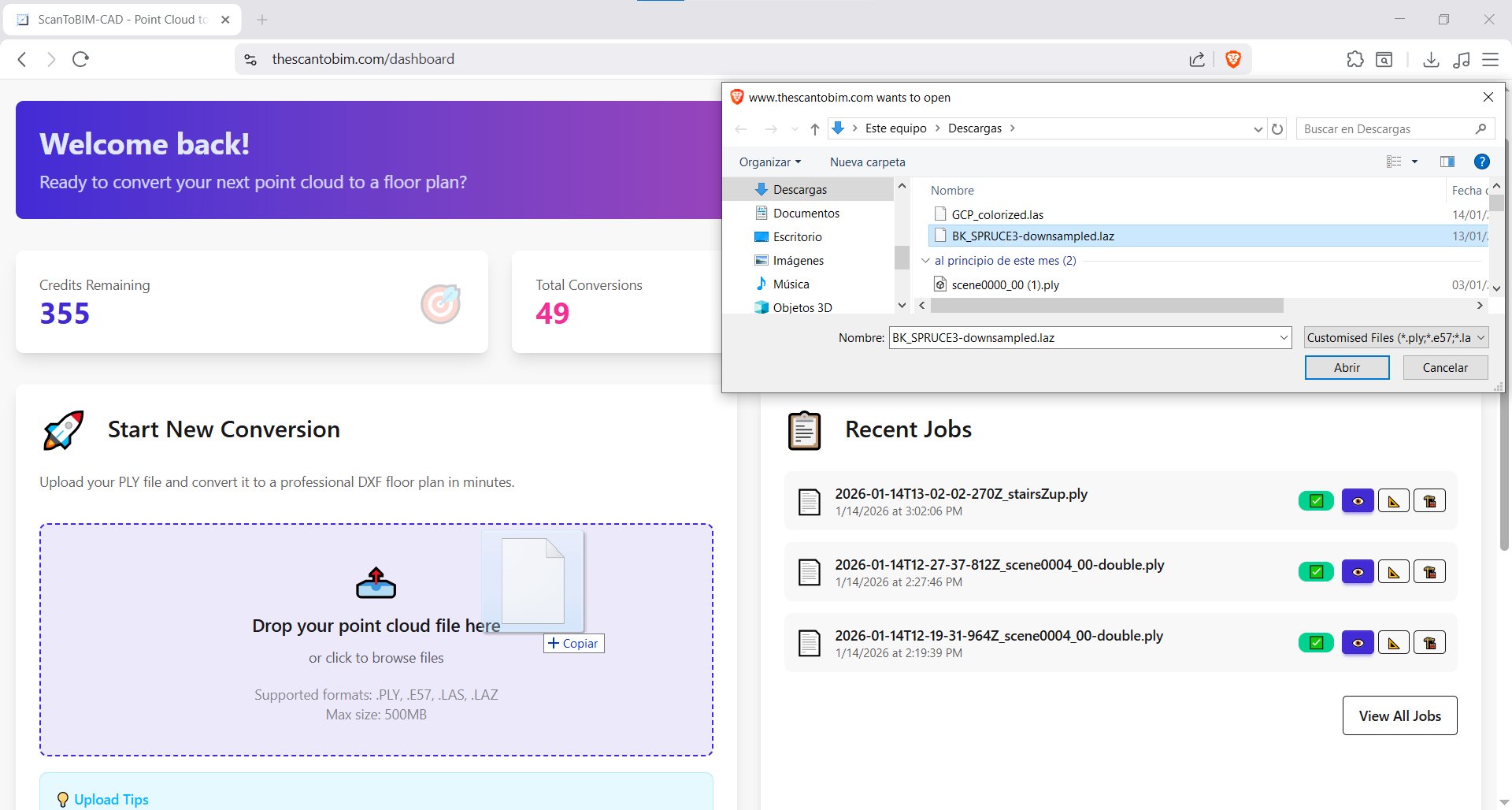Open the Customised Files file type dropdown
This screenshot has width=1512, height=810.
coord(1395,337)
